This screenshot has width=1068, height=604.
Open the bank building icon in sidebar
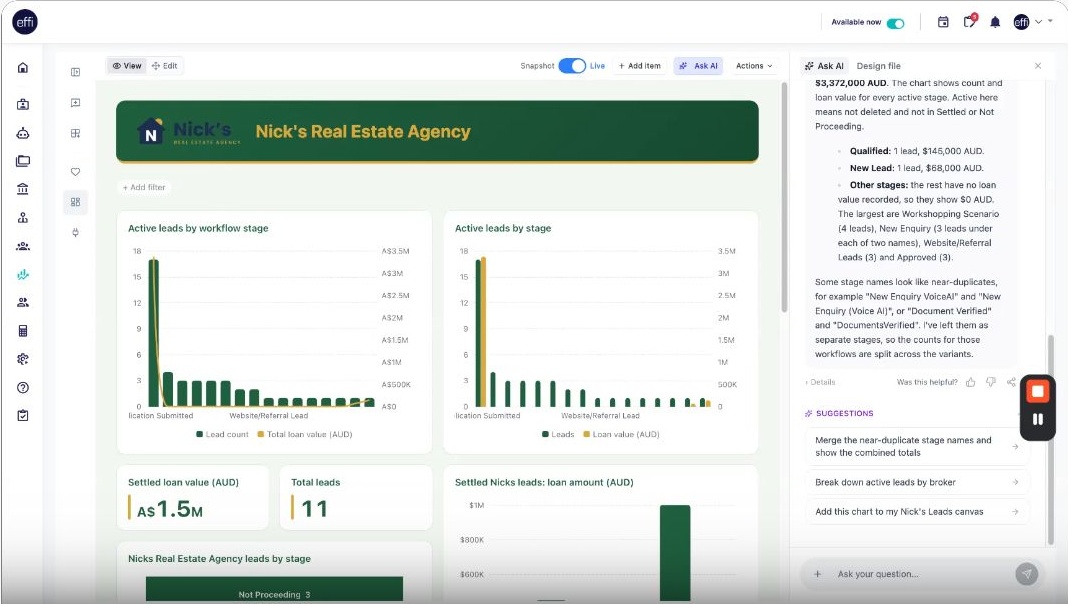22,189
